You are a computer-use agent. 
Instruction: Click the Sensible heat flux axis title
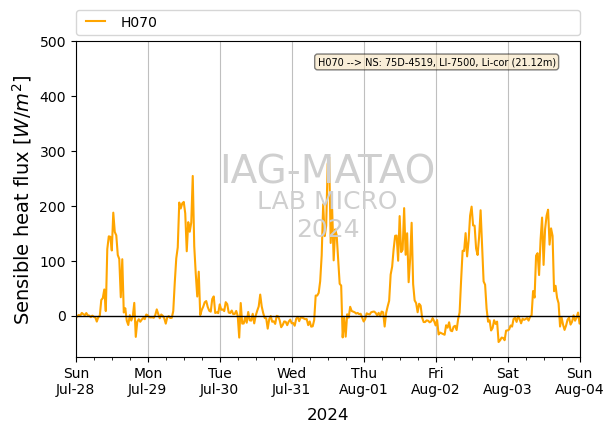click(22, 200)
